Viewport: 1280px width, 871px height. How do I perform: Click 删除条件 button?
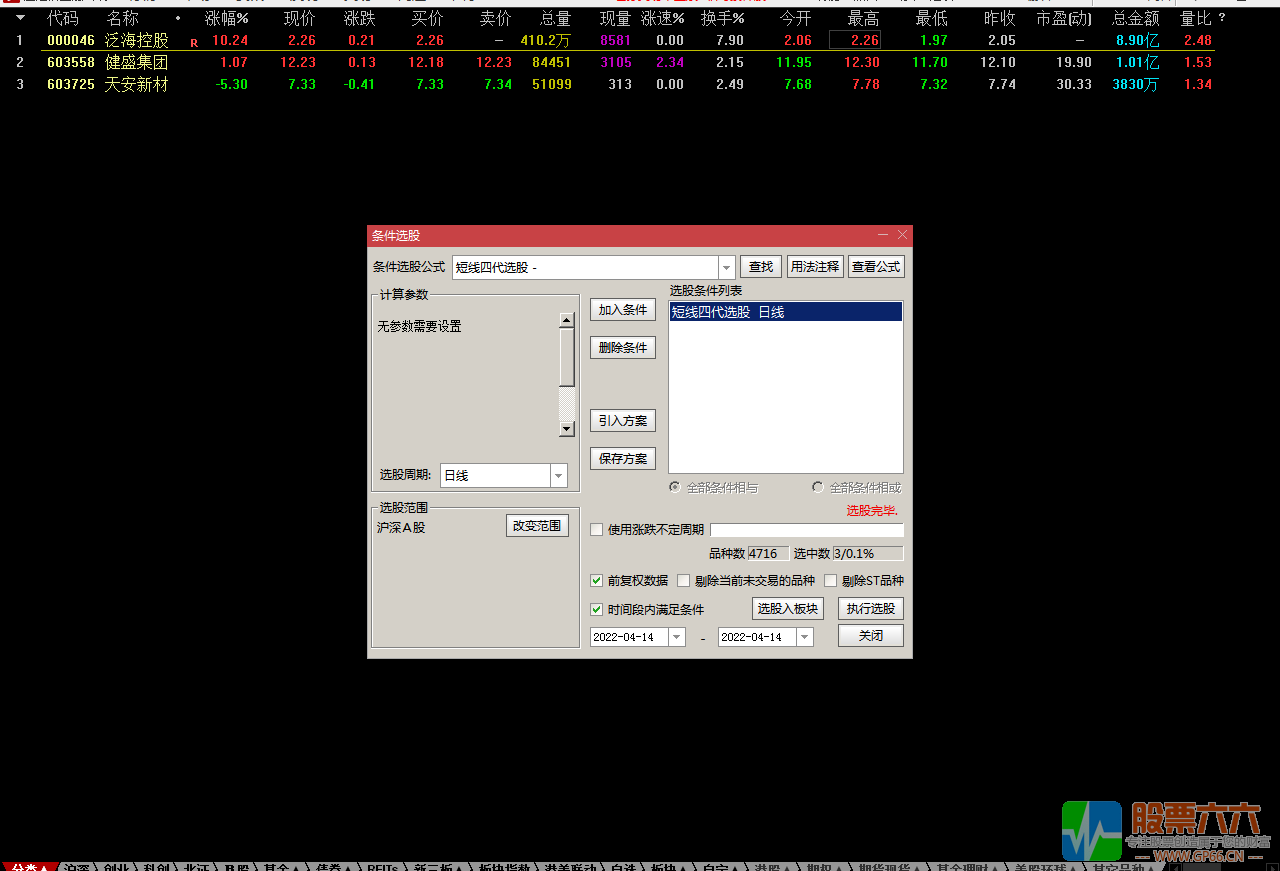pyautogui.click(x=623, y=348)
